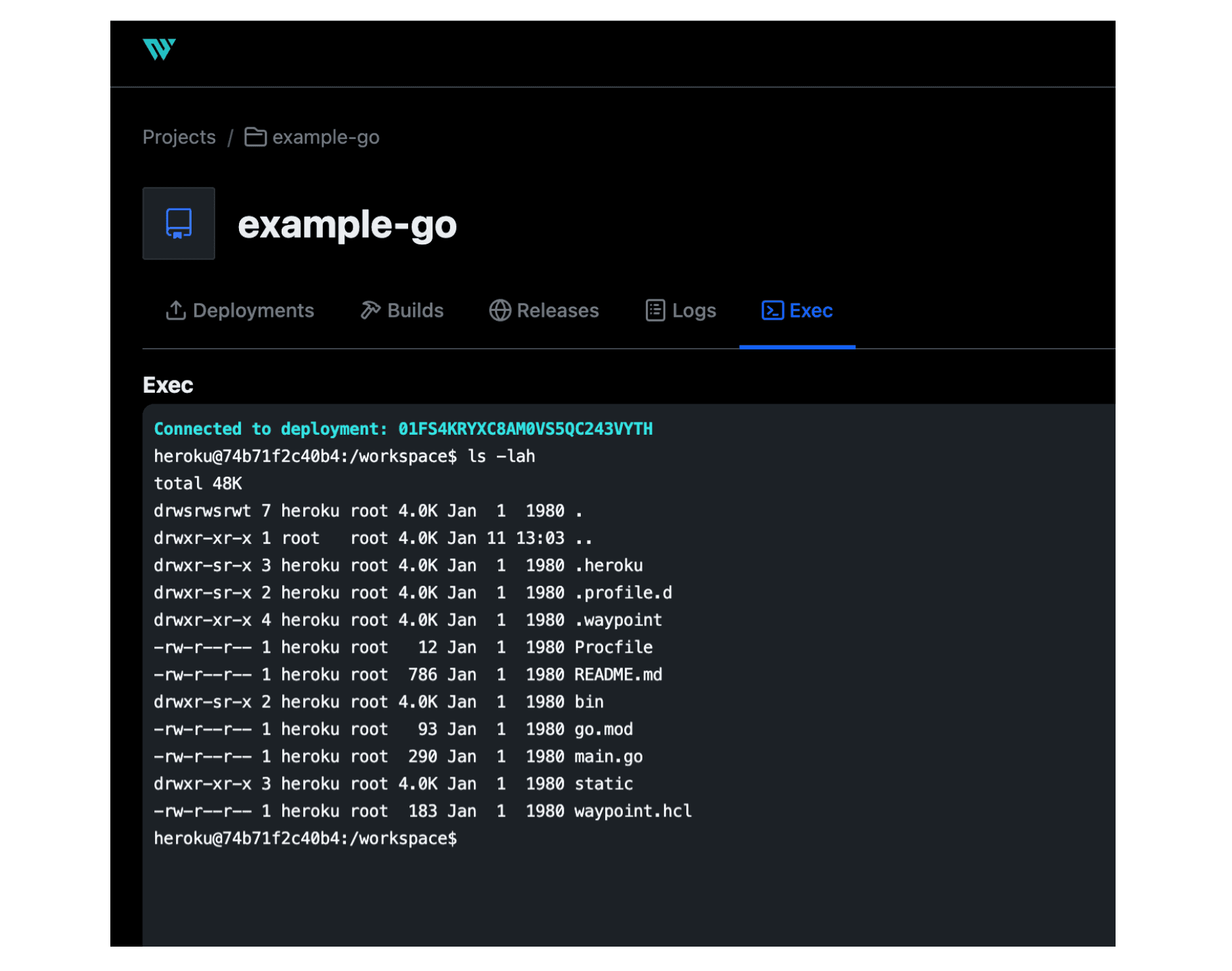Screen dimensions: 1232x971
Task: Select the connected deployment ID text
Action: (525, 428)
